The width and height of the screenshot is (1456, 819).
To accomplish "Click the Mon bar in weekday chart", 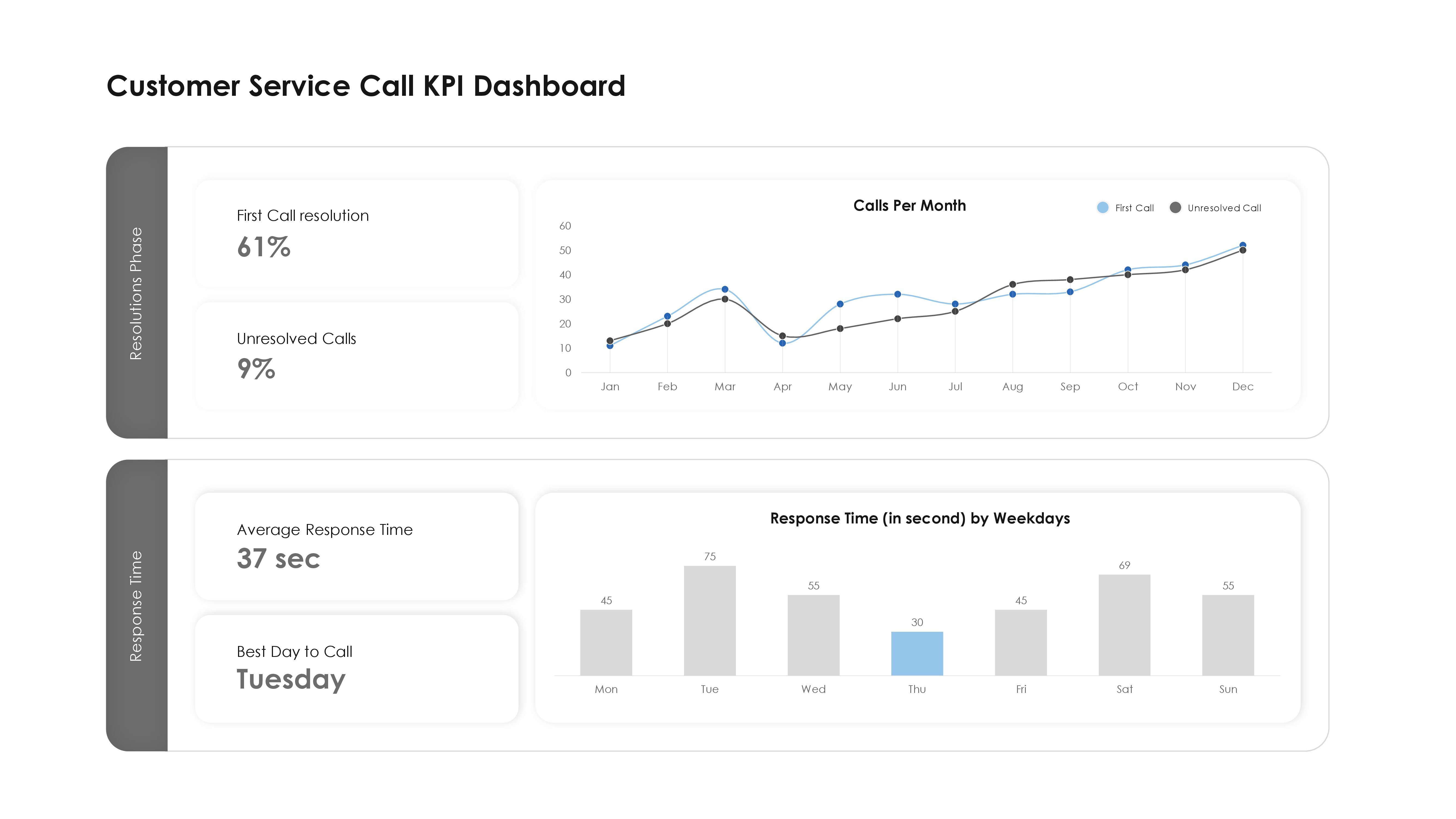I will (606, 643).
